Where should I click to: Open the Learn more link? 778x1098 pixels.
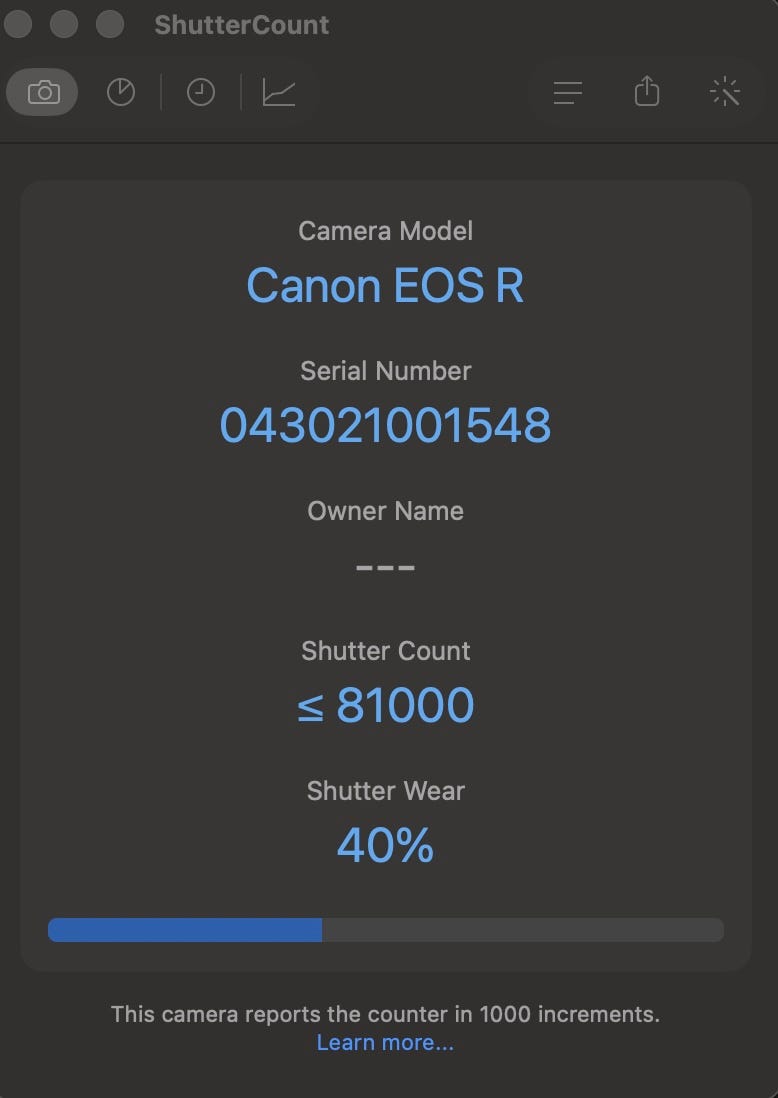point(385,1042)
